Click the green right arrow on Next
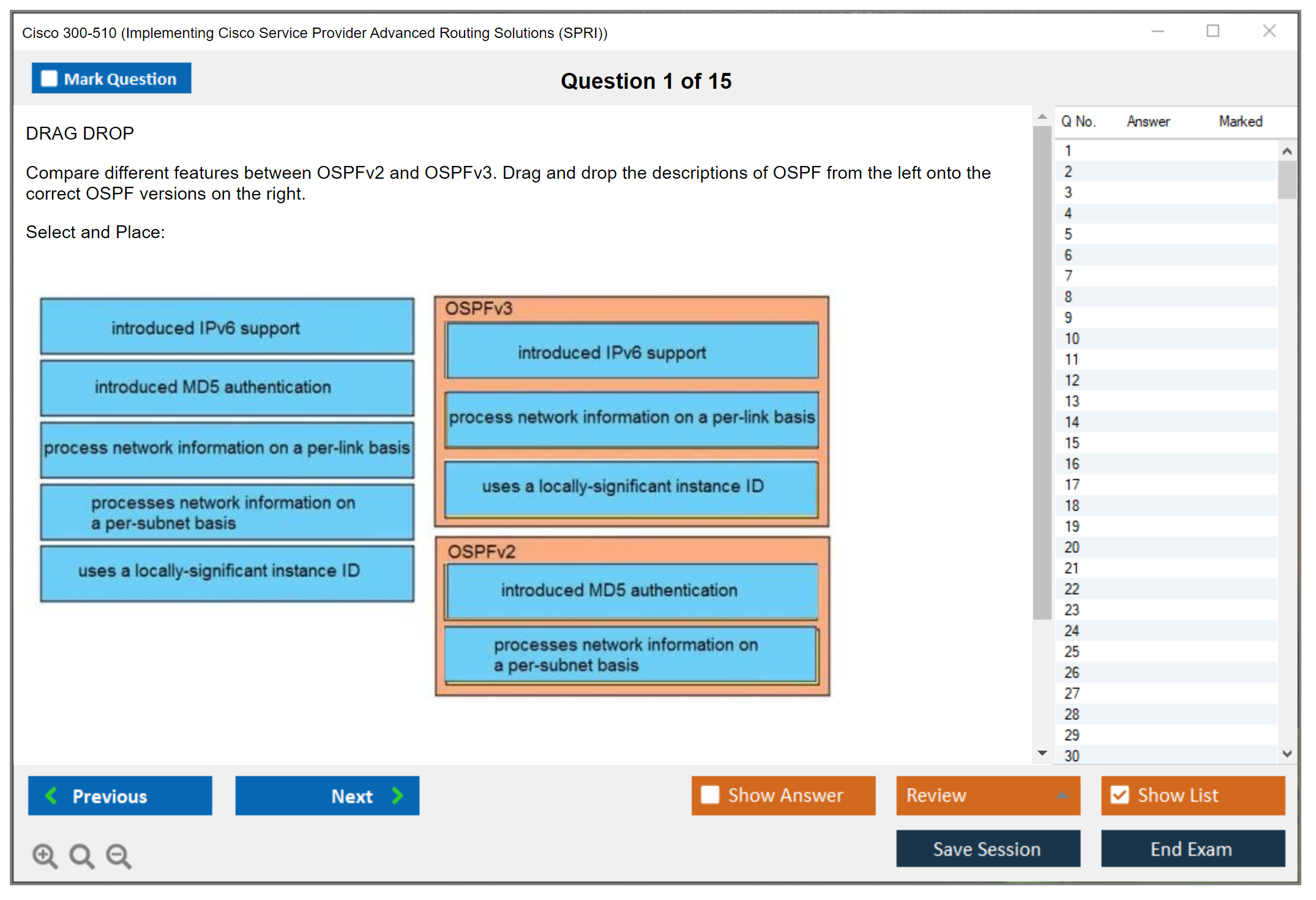The width and height of the screenshot is (1316, 900). coord(397,795)
